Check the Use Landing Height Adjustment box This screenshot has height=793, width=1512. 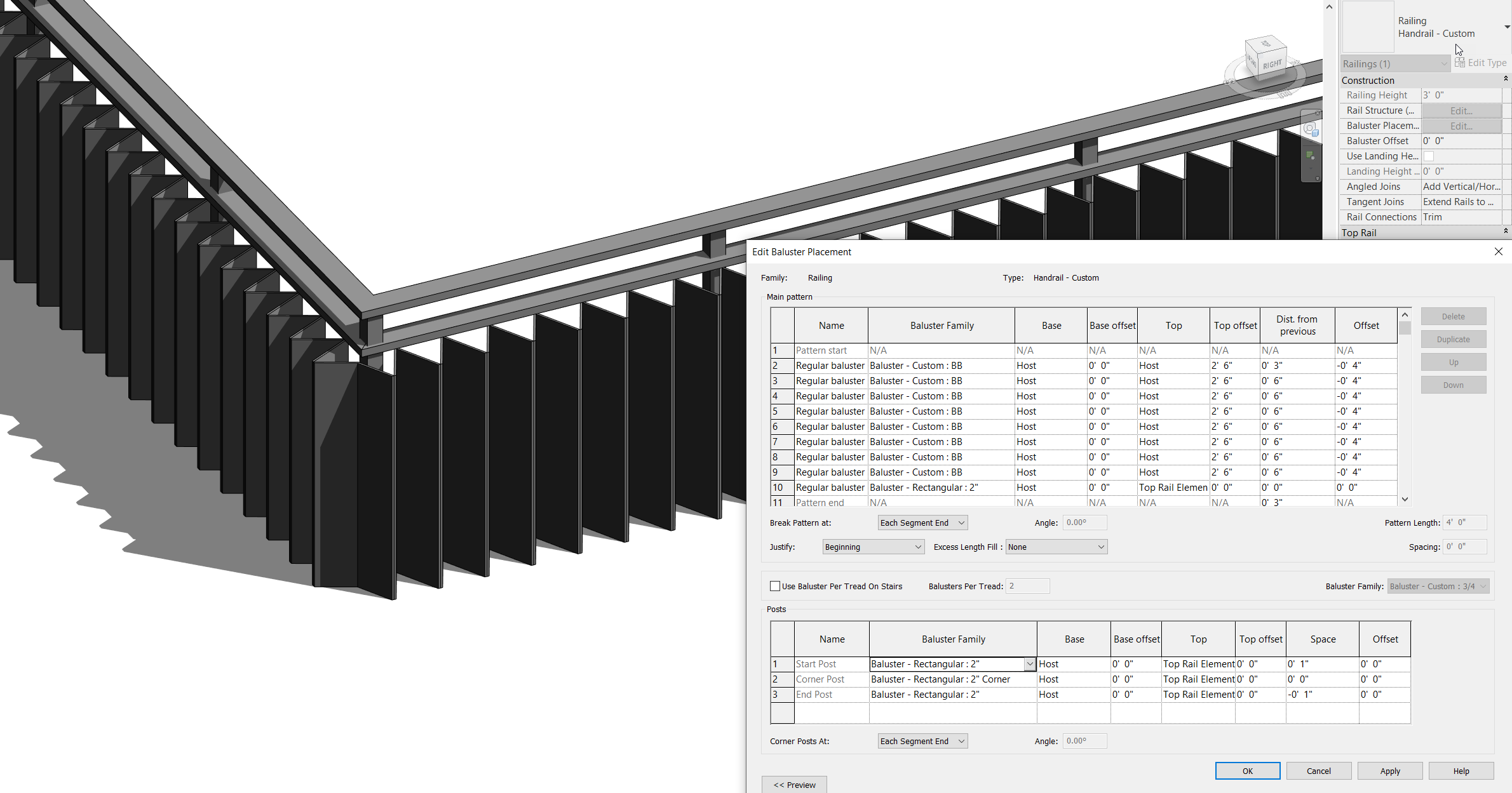tap(1429, 156)
